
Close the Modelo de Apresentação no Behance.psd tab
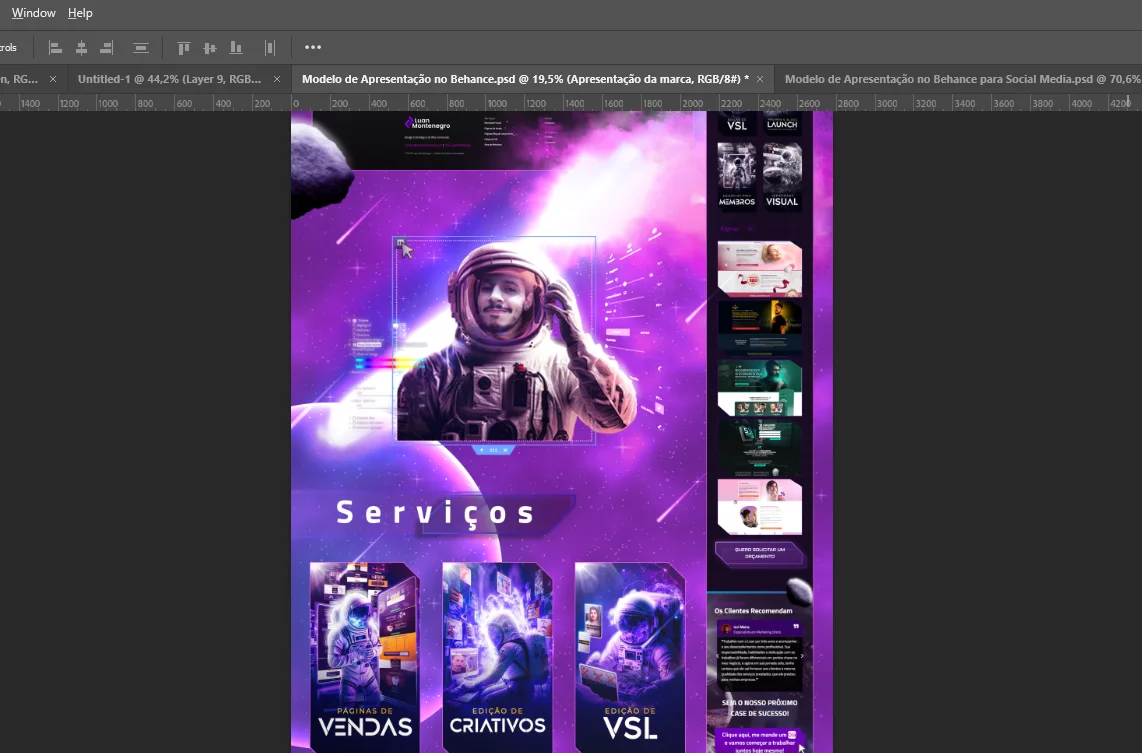[760, 79]
